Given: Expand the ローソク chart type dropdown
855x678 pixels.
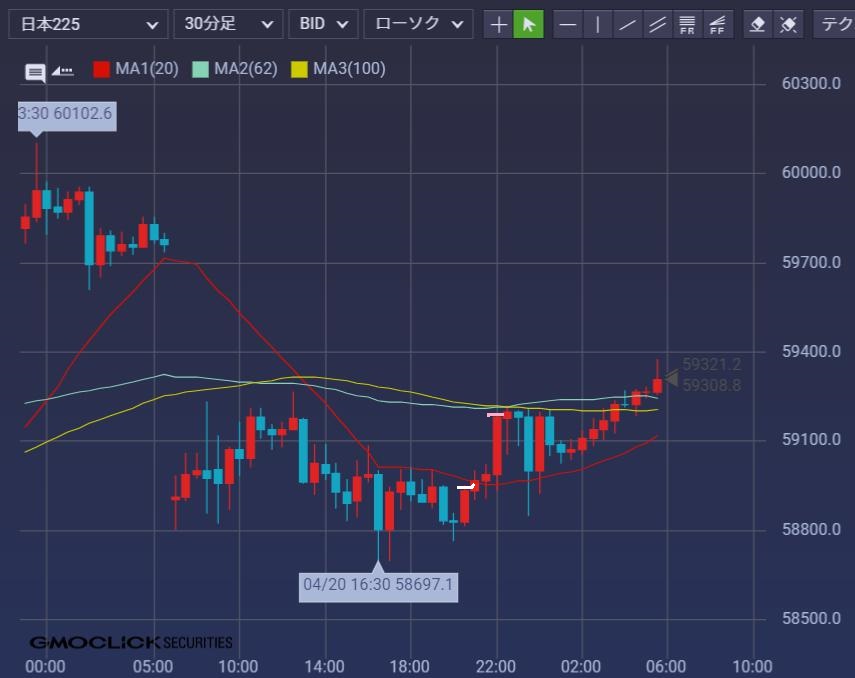Looking at the screenshot, I should (418, 24).
